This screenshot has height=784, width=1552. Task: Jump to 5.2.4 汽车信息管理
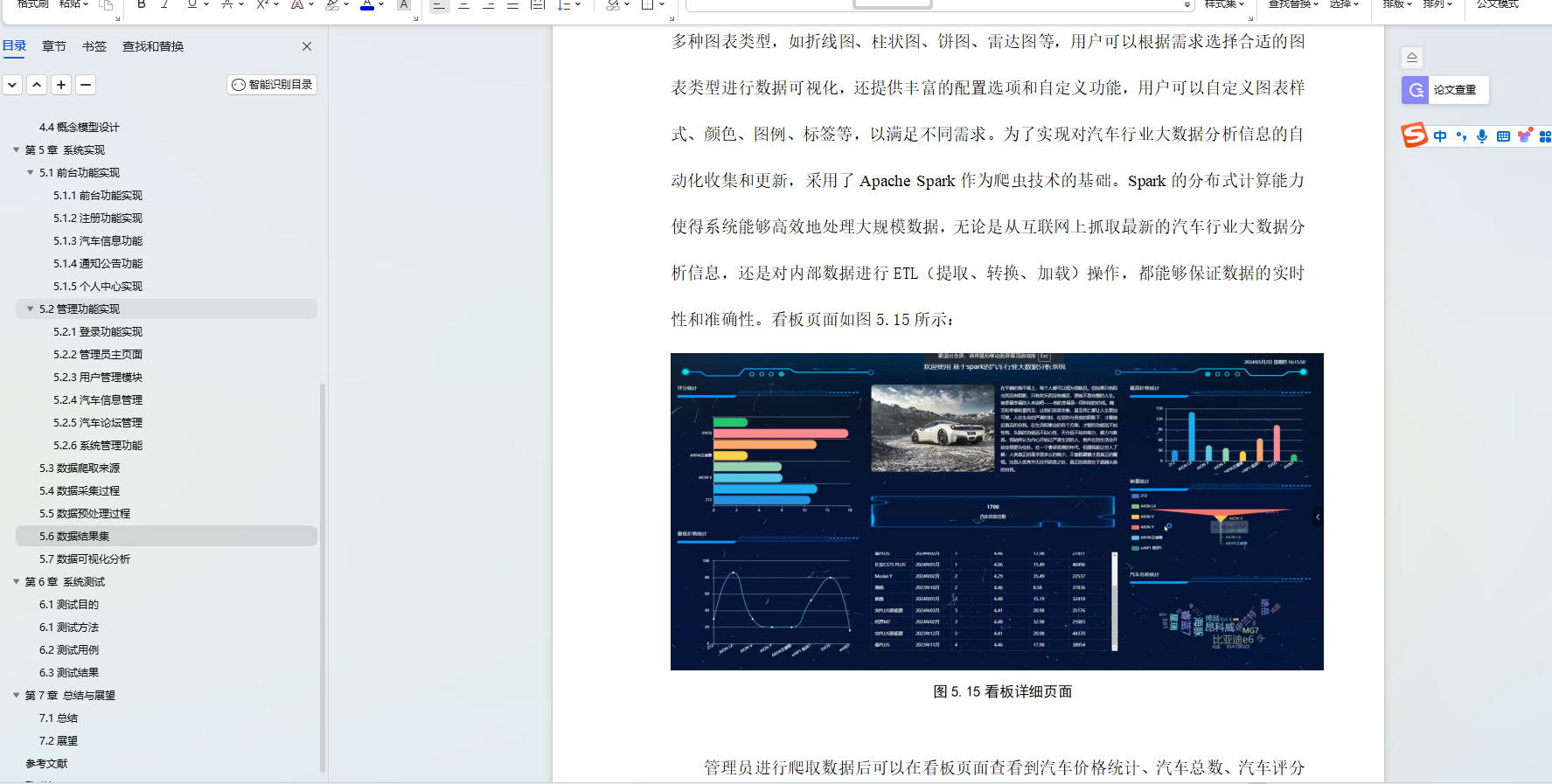pyautogui.click(x=98, y=400)
